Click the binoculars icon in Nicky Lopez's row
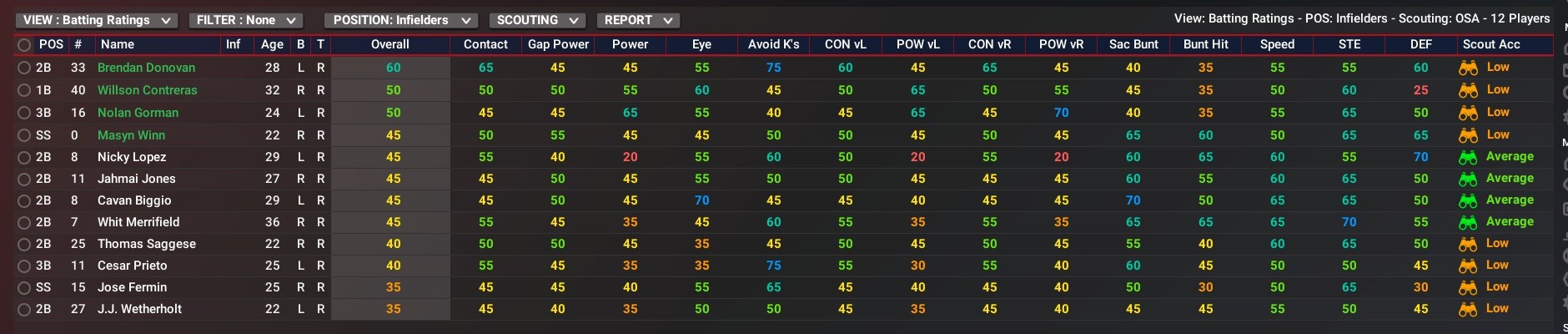Viewport: 1568px width, 334px height. click(1468, 157)
